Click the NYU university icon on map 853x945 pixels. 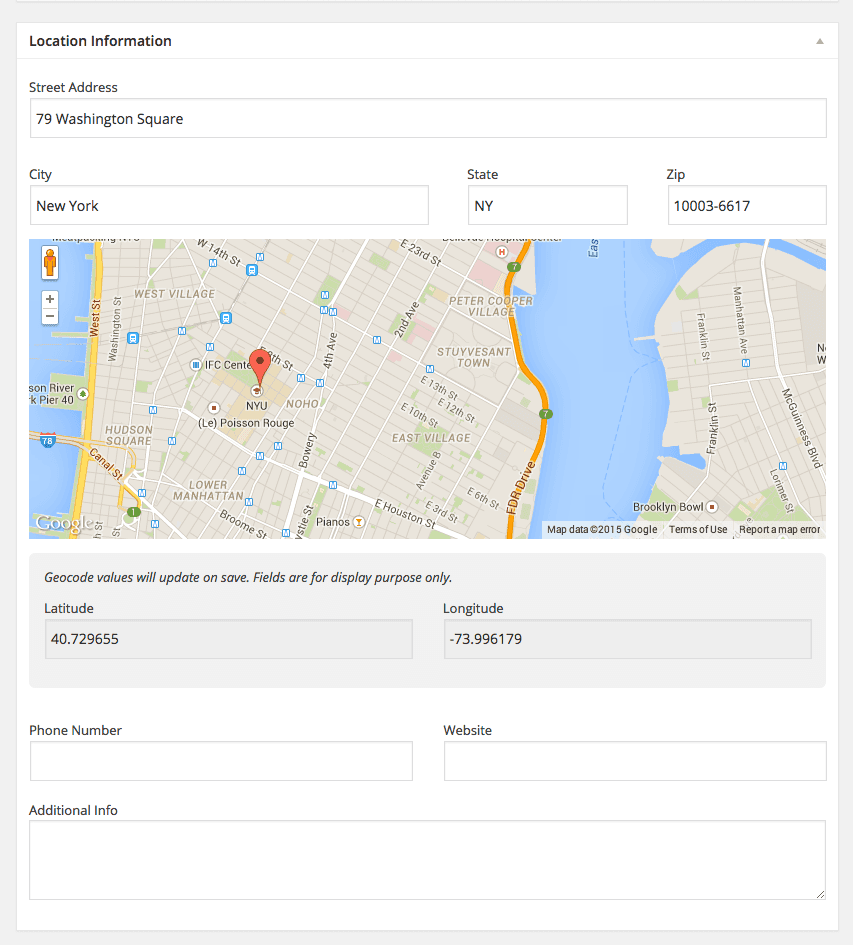[257, 391]
